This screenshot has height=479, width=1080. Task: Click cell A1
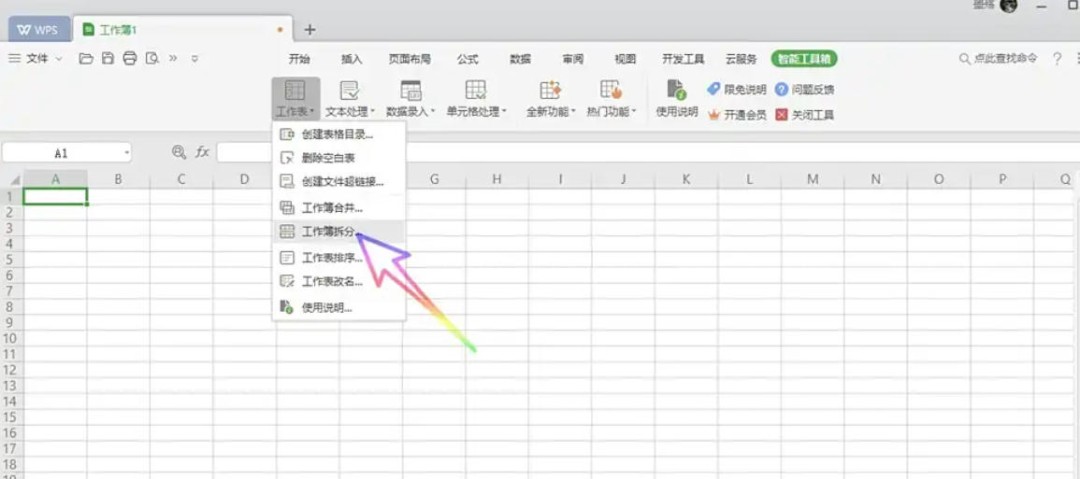click(55, 196)
